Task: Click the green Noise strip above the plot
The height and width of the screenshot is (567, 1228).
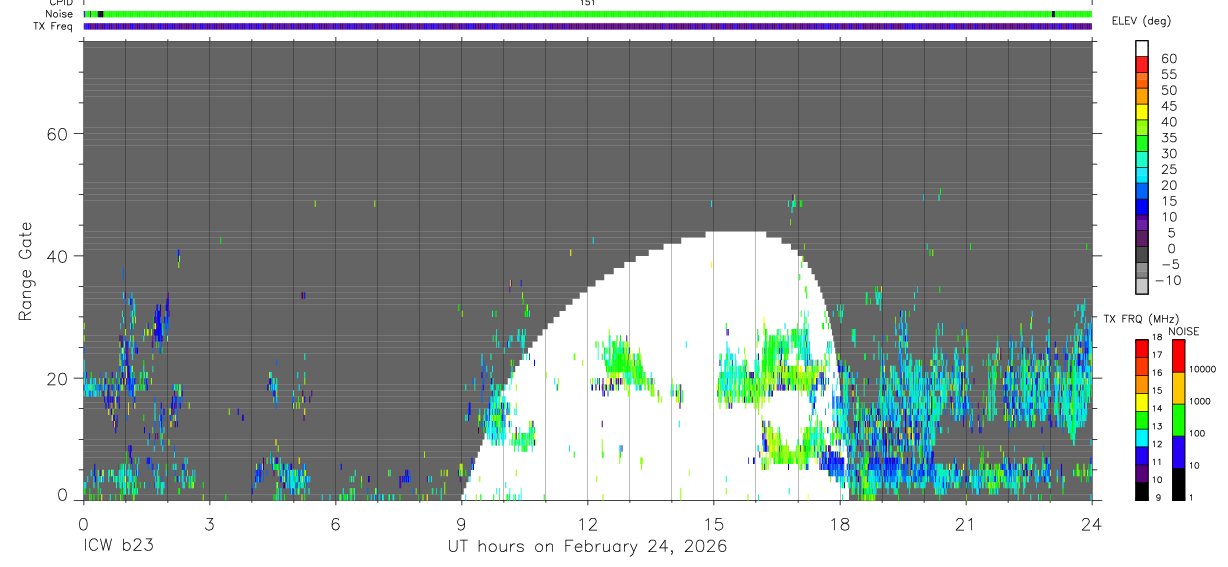Action: pos(588,14)
